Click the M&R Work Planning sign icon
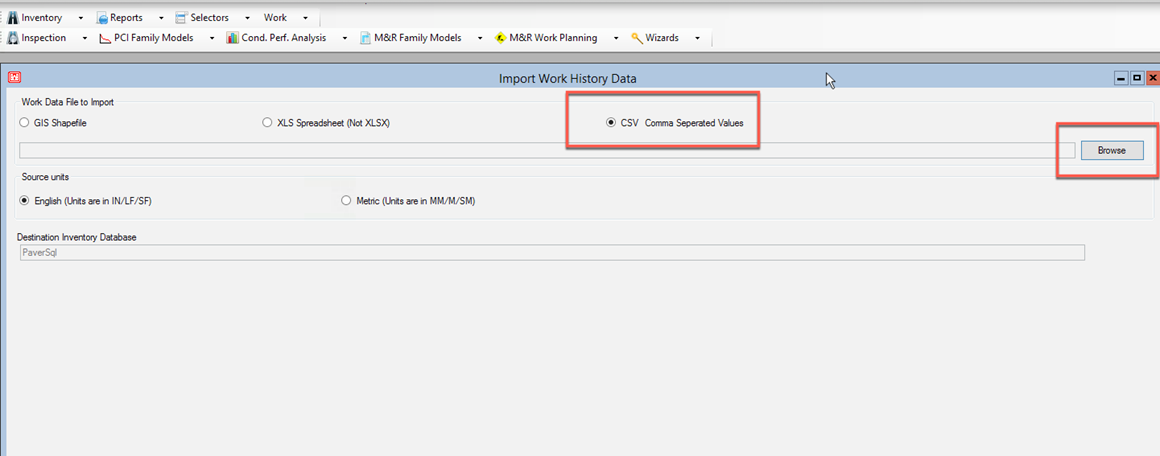The height and width of the screenshot is (456, 1160). click(500, 38)
